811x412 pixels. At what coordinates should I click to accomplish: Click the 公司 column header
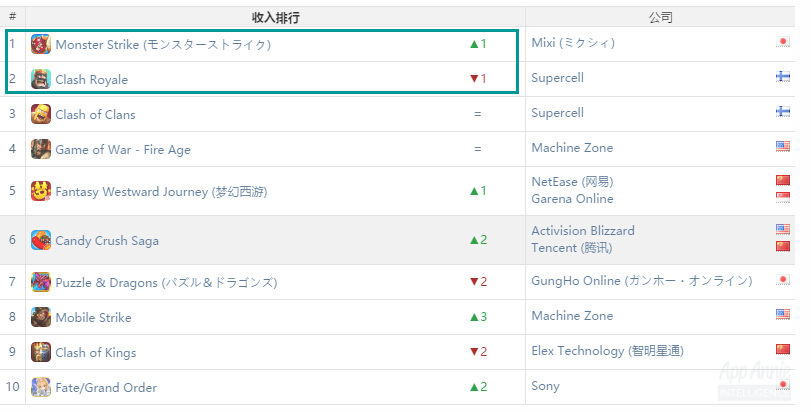point(660,18)
